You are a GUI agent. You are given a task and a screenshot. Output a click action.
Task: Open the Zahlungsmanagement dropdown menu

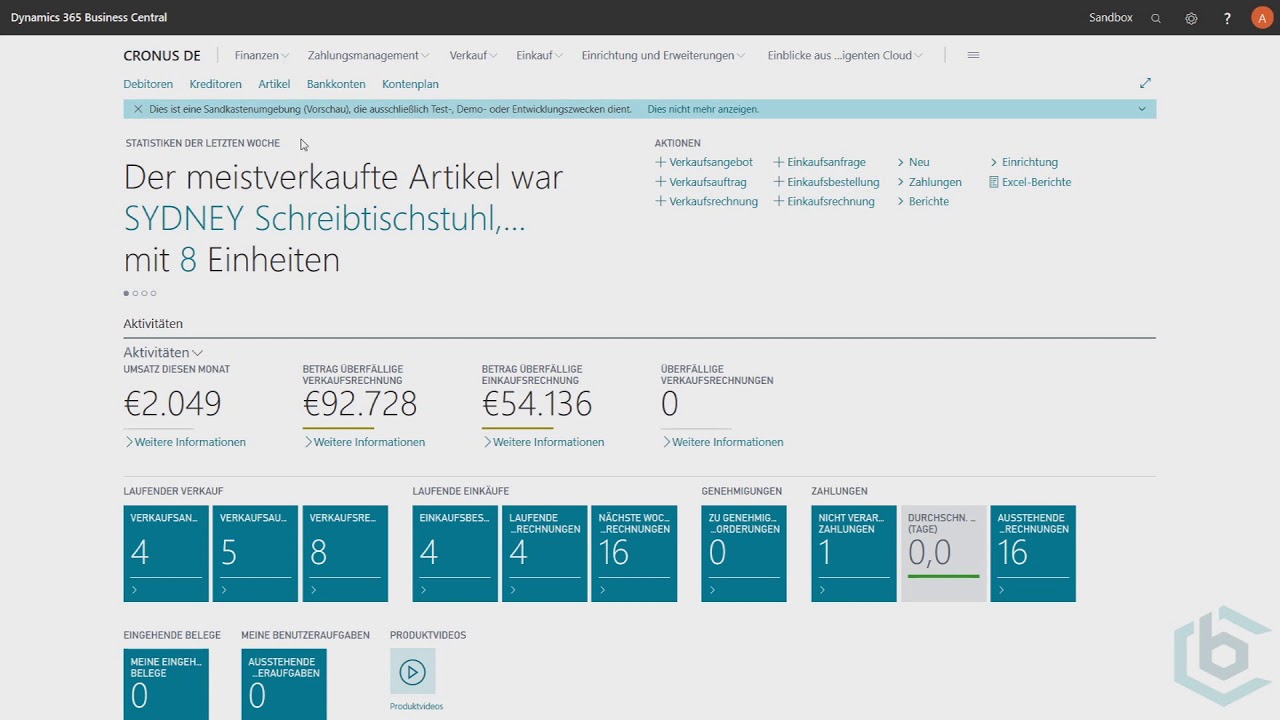[x=368, y=56]
